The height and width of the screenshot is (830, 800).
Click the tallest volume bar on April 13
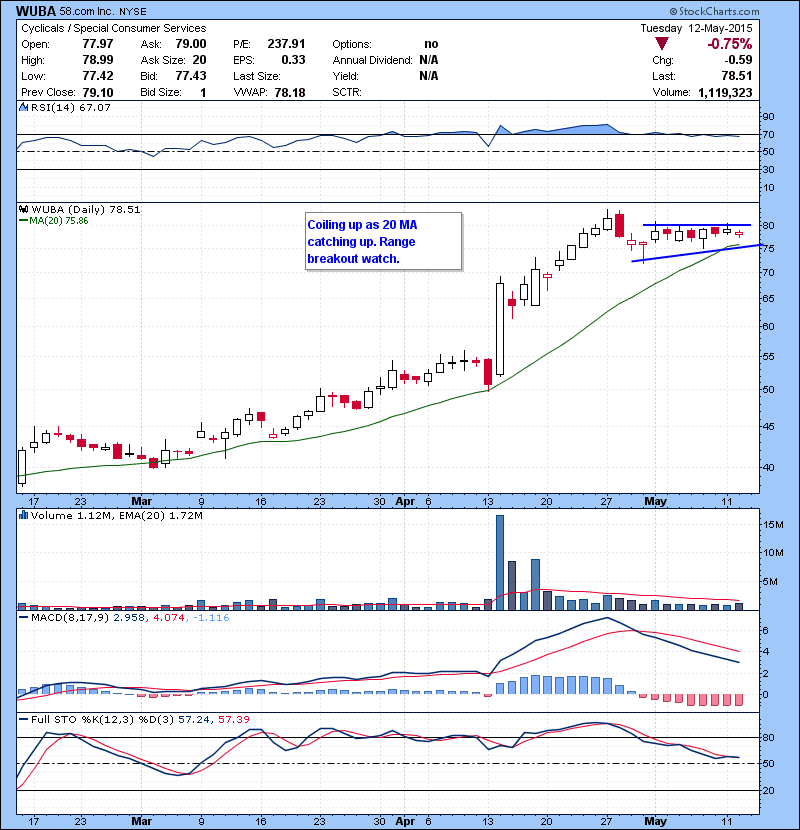pyautogui.click(x=500, y=562)
